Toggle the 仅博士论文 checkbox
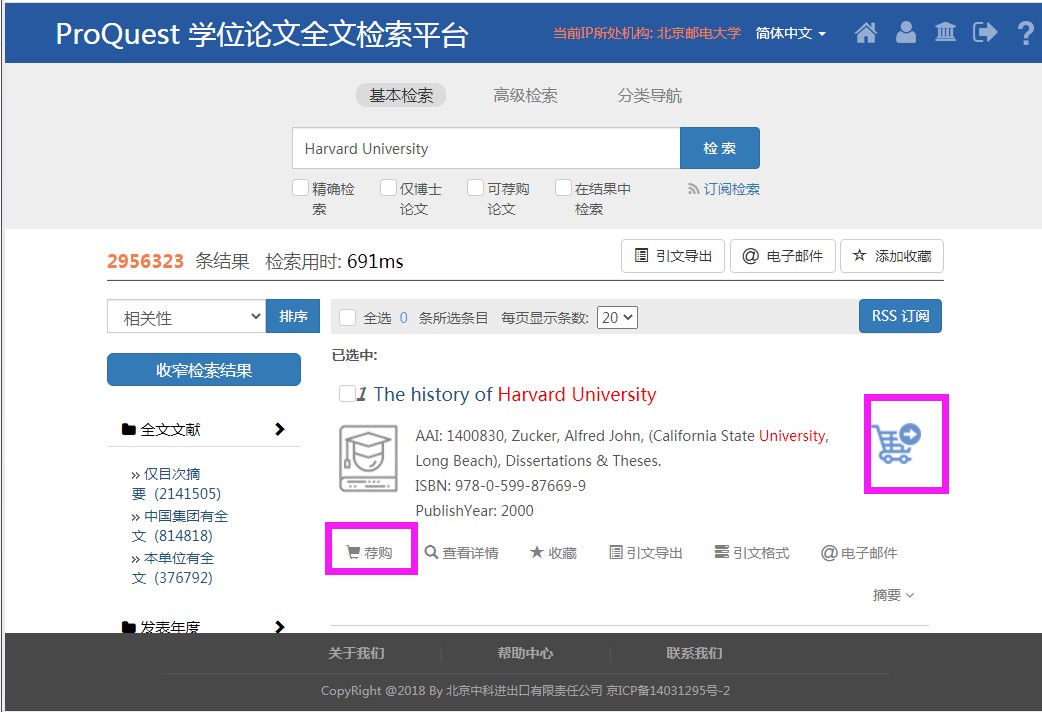 (x=388, y=188)
